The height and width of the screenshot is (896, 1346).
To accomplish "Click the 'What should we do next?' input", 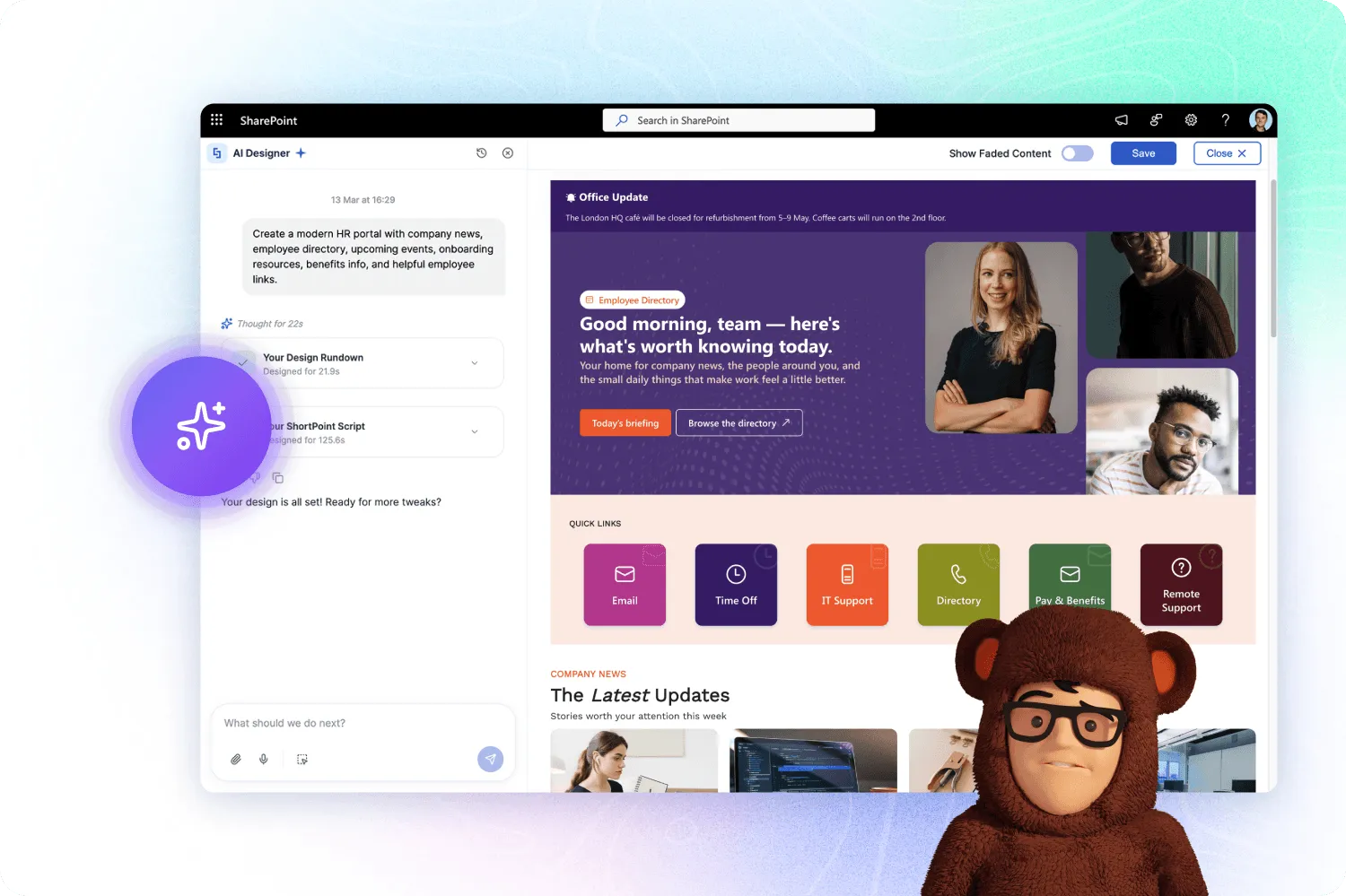I will [x=363, y=724].
